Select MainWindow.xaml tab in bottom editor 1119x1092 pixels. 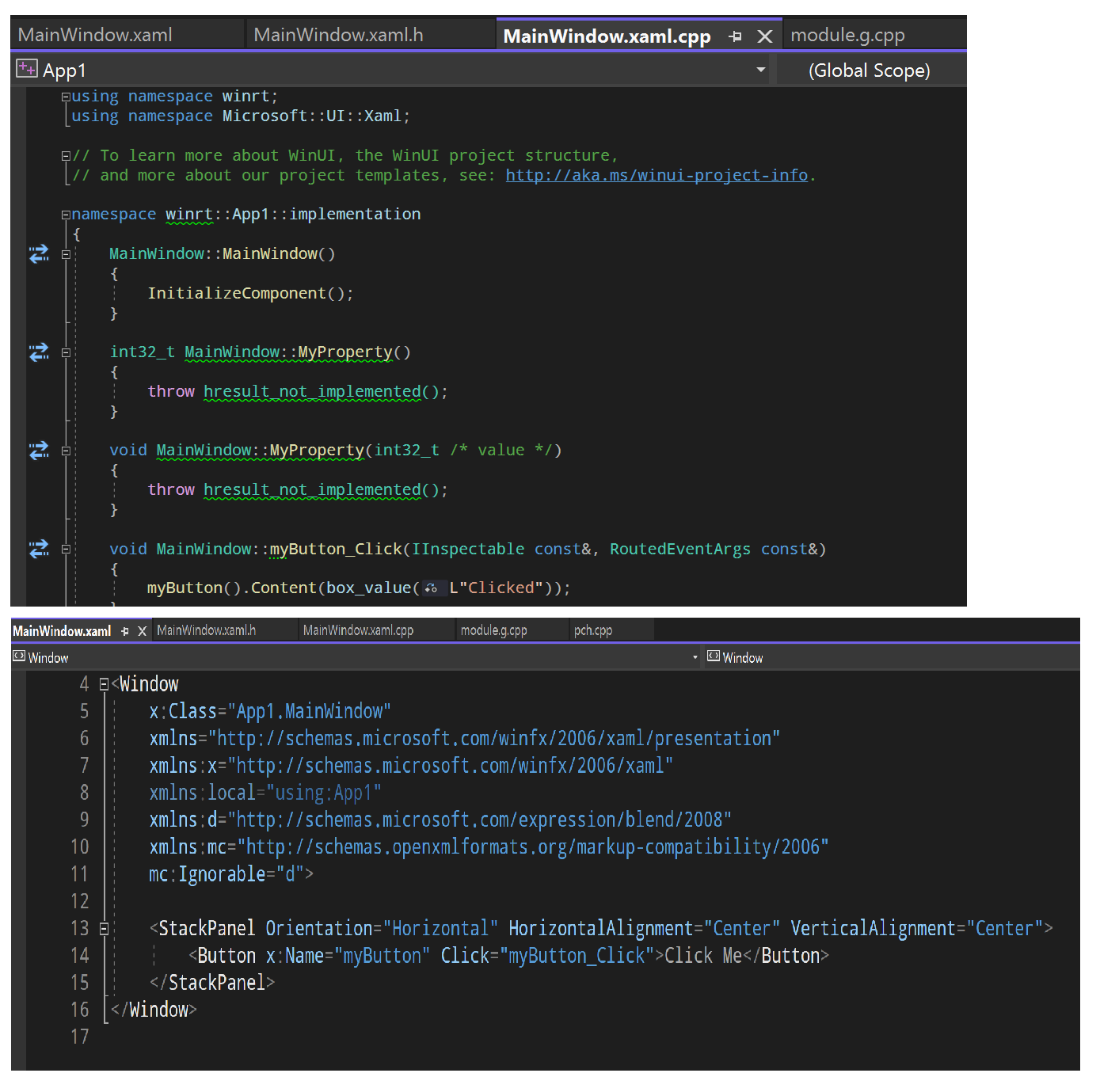point(62,631)
